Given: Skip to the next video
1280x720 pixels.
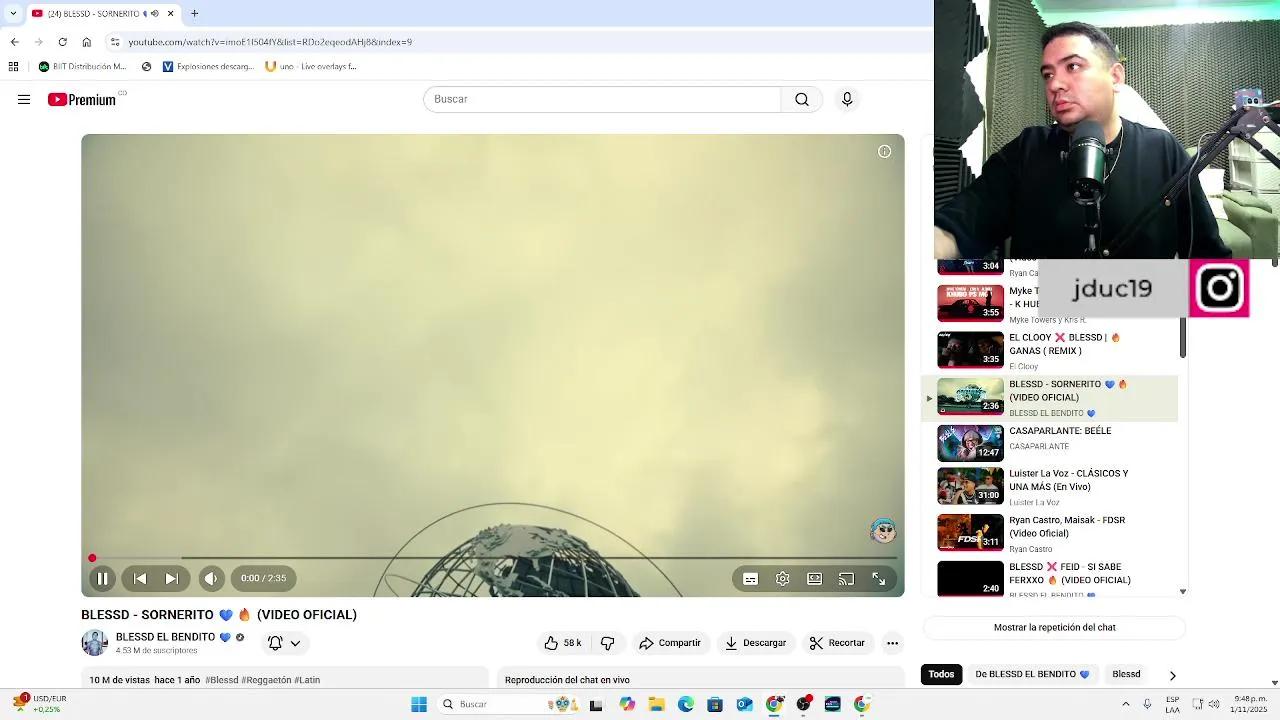Looking at the screenshot, I should pos(171,578).
